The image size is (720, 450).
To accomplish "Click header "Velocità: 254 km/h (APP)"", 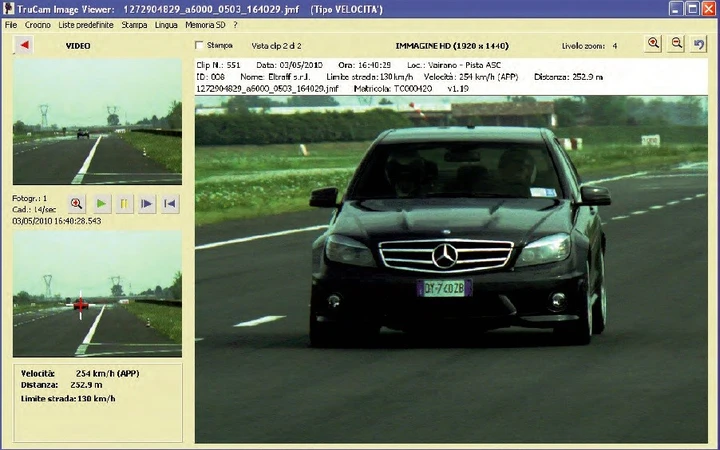I will pyautogui.click(x=471, y=77).
